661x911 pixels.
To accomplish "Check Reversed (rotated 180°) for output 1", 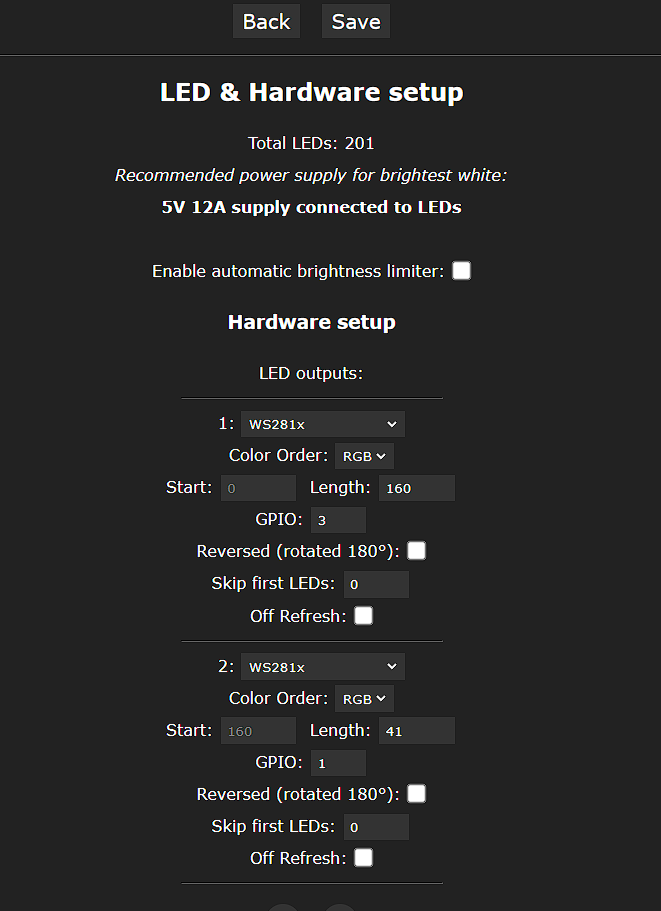I will point(416,550).
